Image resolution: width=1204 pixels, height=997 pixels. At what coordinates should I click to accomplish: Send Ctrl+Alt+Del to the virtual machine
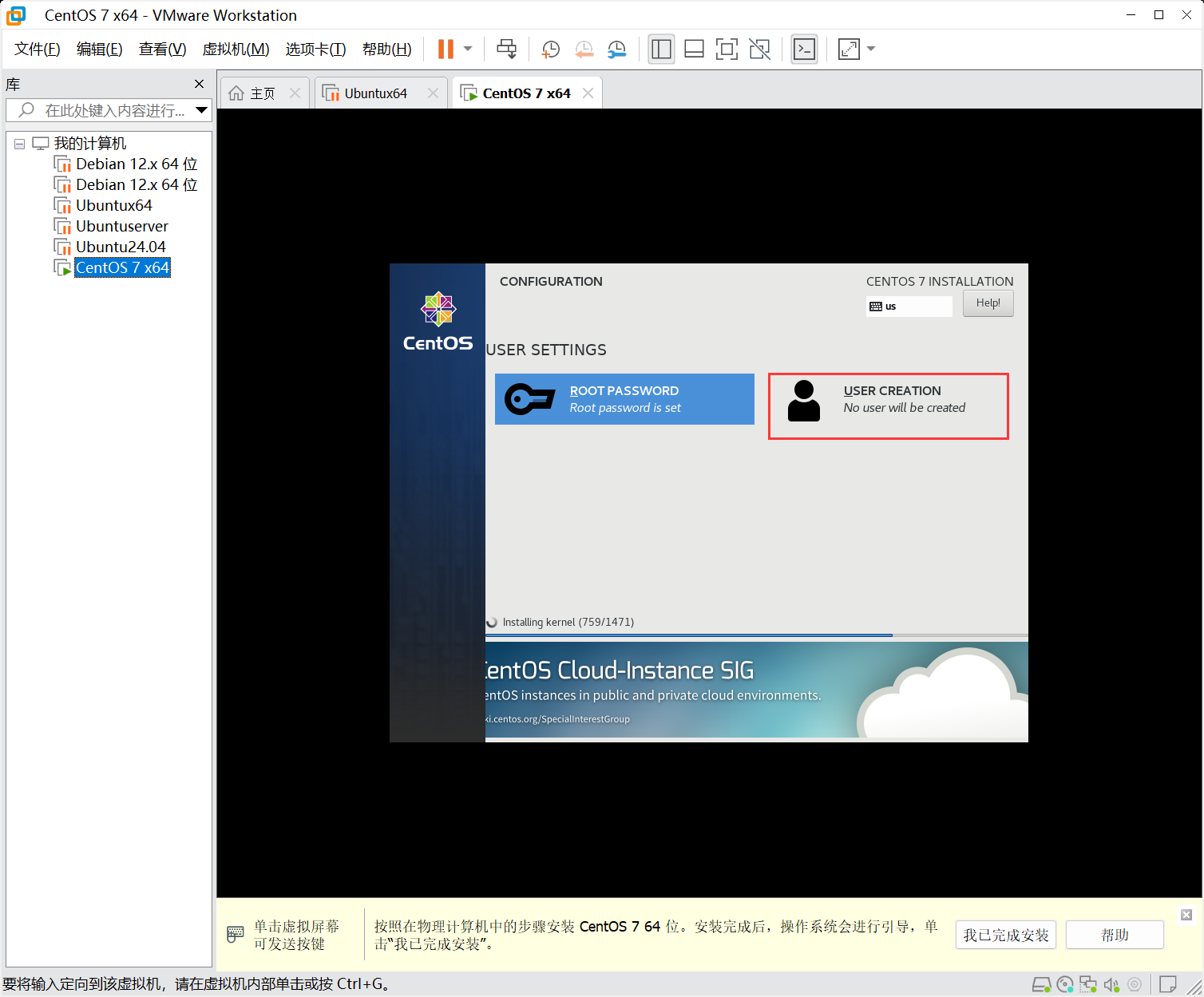[x=506, y=49]
